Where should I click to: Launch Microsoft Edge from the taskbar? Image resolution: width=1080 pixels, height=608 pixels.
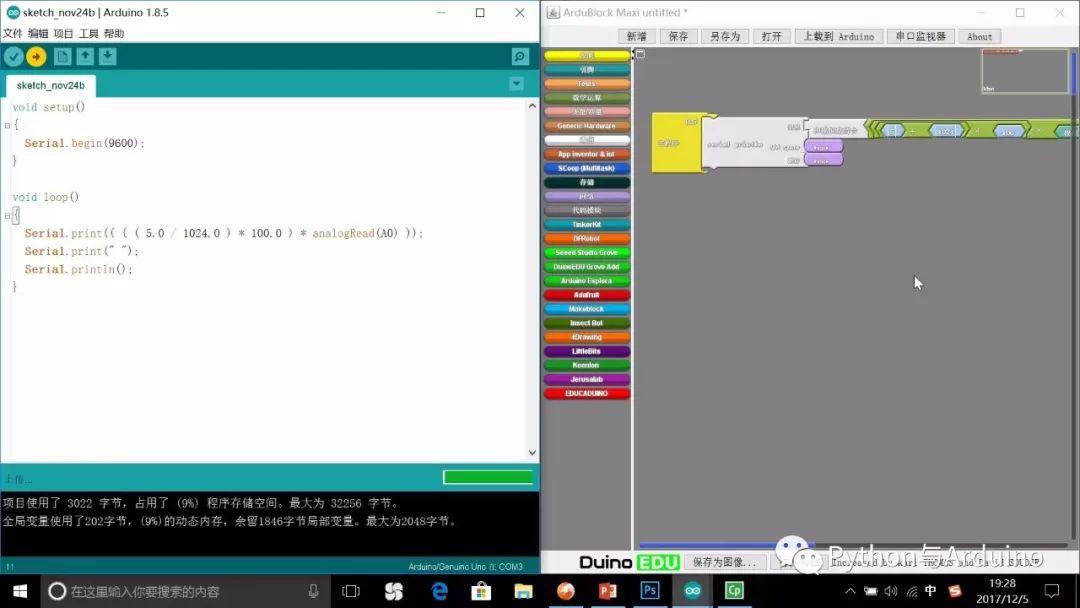(x=439, y=591)
